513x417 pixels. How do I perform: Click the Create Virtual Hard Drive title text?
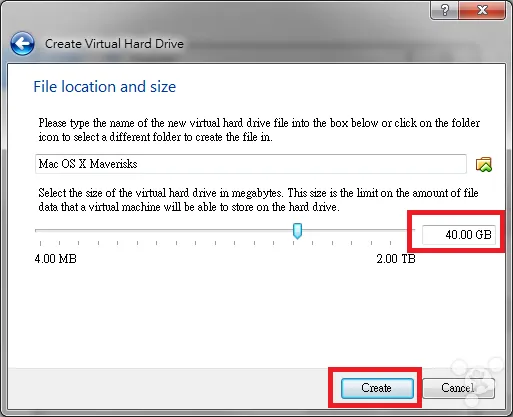coord(114,44)
